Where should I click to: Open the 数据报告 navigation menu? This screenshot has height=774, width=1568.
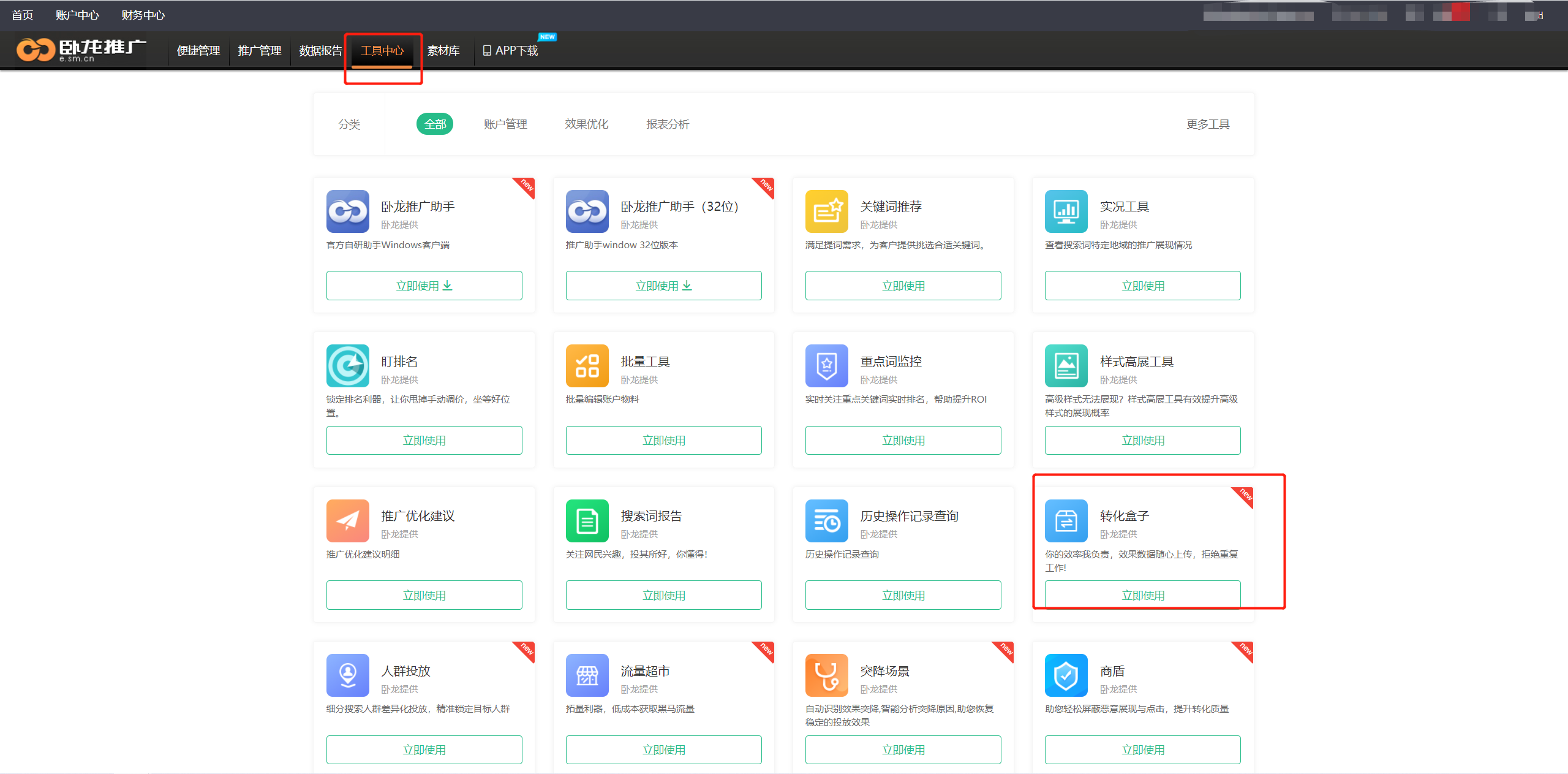320,50
